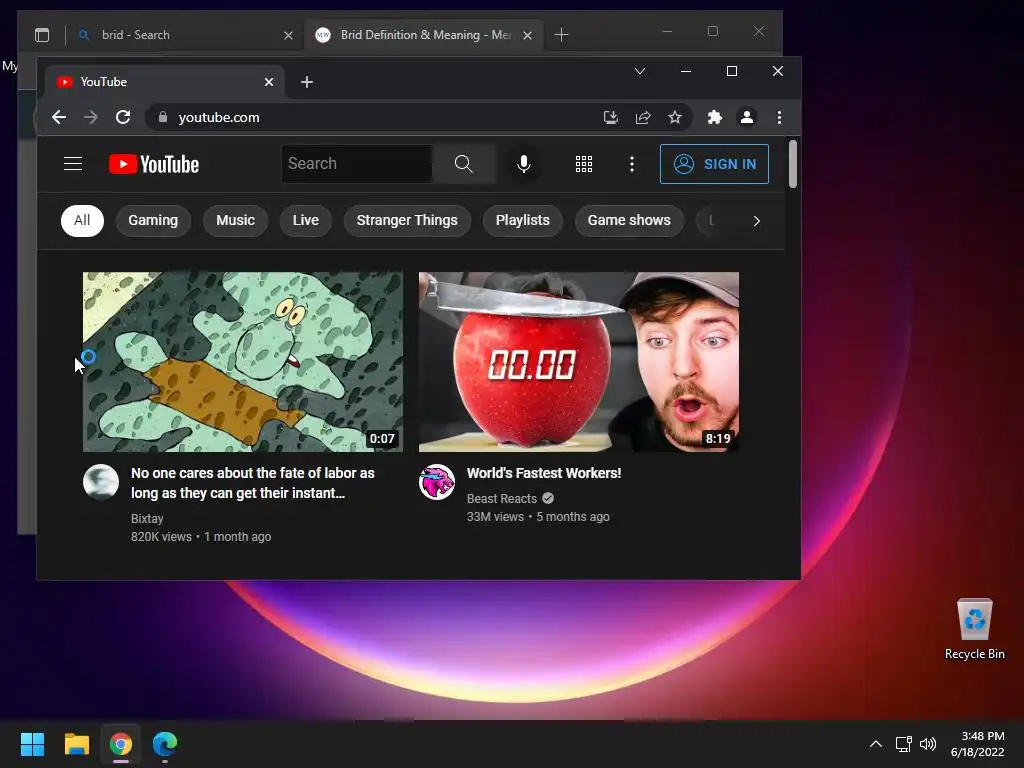Image resolution: width=1024 pixels, height=768 pixels.
Task: Open Edge tab actions menu icon
Action: [x=42, y=35]
